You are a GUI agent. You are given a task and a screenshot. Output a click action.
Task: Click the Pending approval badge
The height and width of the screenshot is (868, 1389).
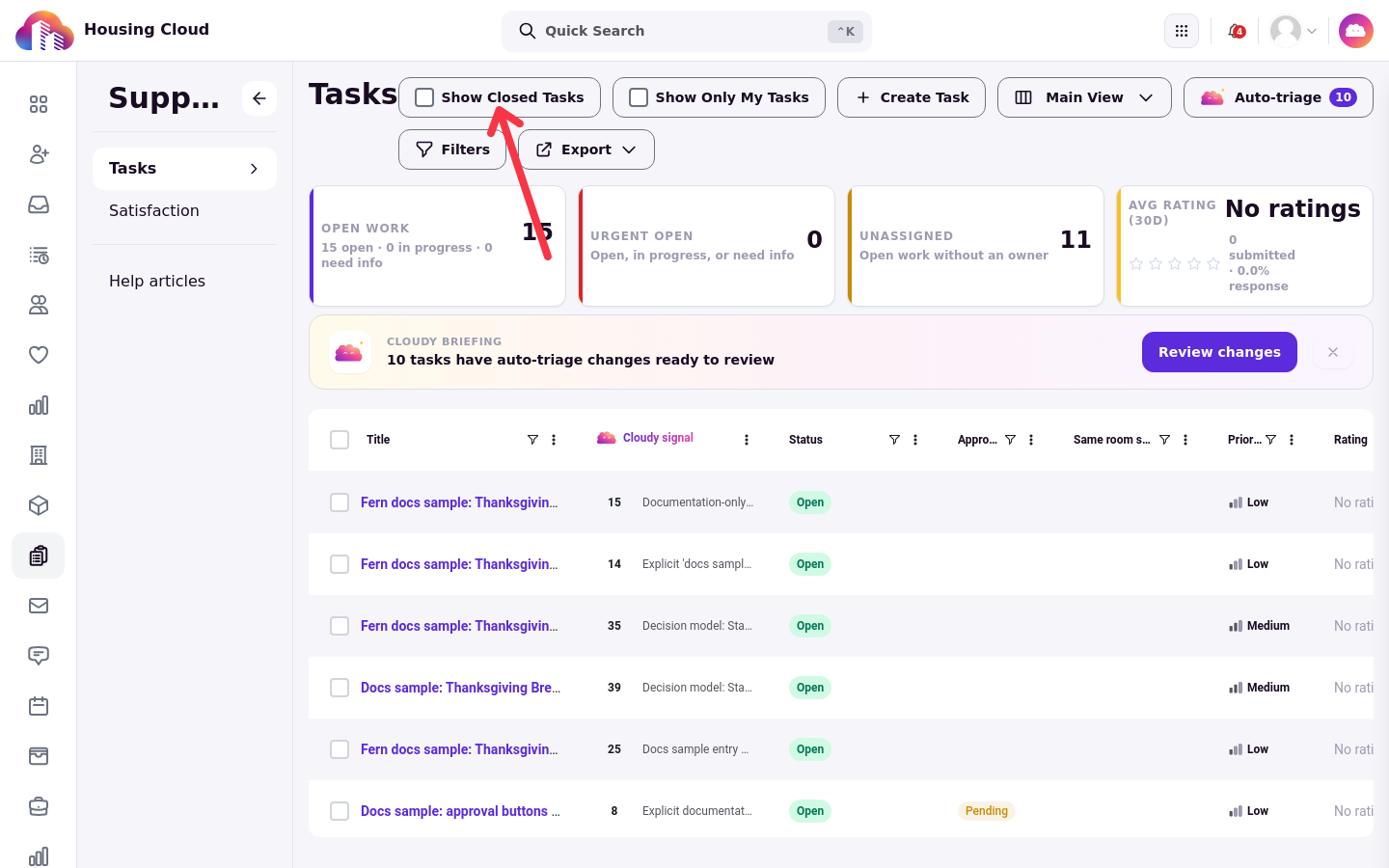(x=987, y=811)
